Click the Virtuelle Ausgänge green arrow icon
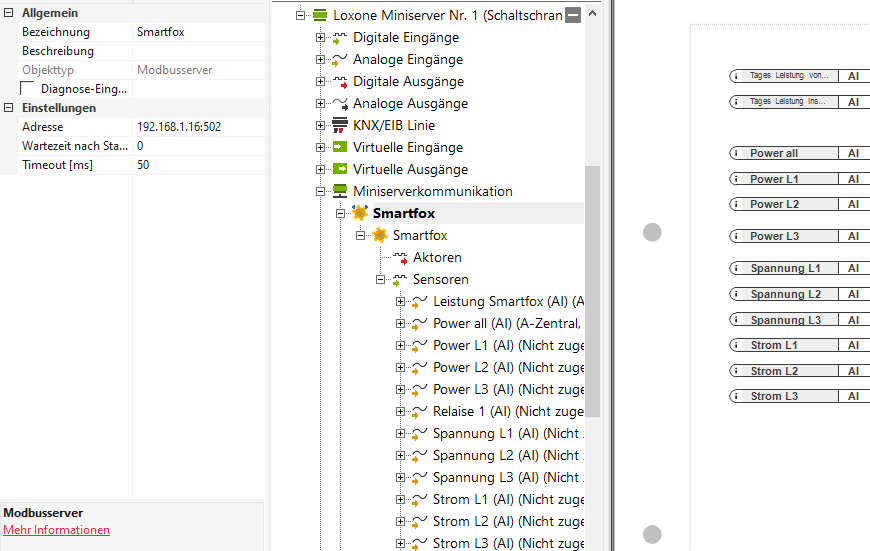 pos(340,169)
